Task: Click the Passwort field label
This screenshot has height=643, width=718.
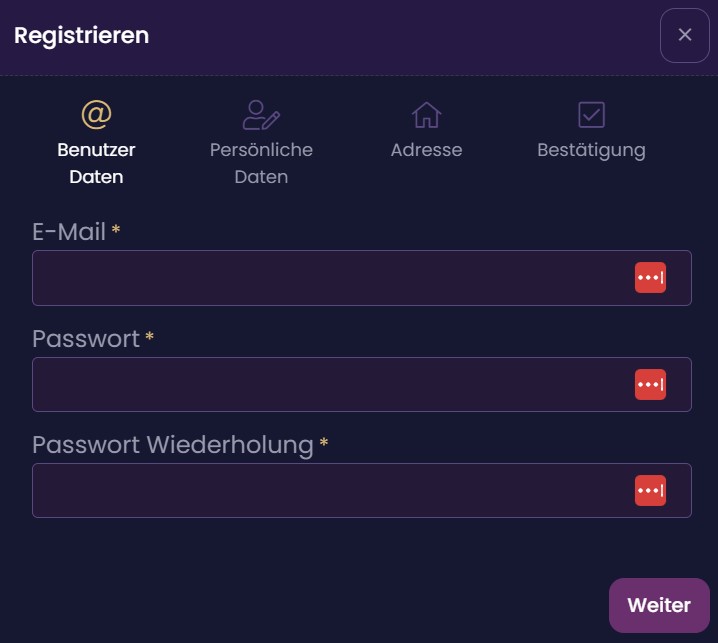Action: [86, 339]
